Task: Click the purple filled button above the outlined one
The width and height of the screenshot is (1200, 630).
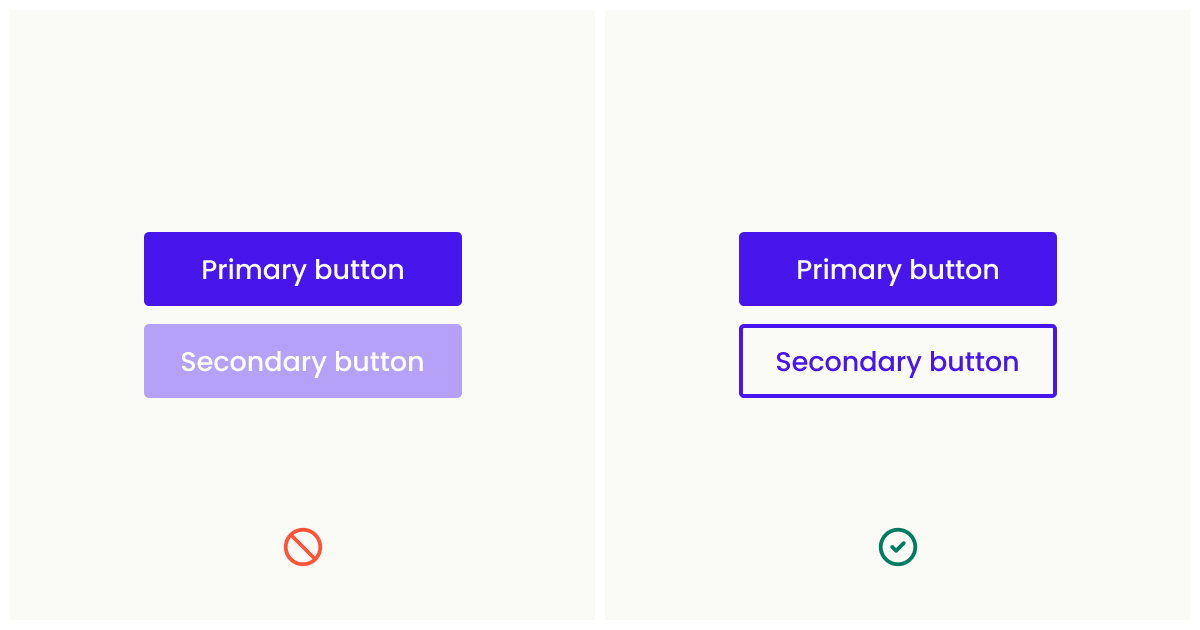Action: [897, 269]
